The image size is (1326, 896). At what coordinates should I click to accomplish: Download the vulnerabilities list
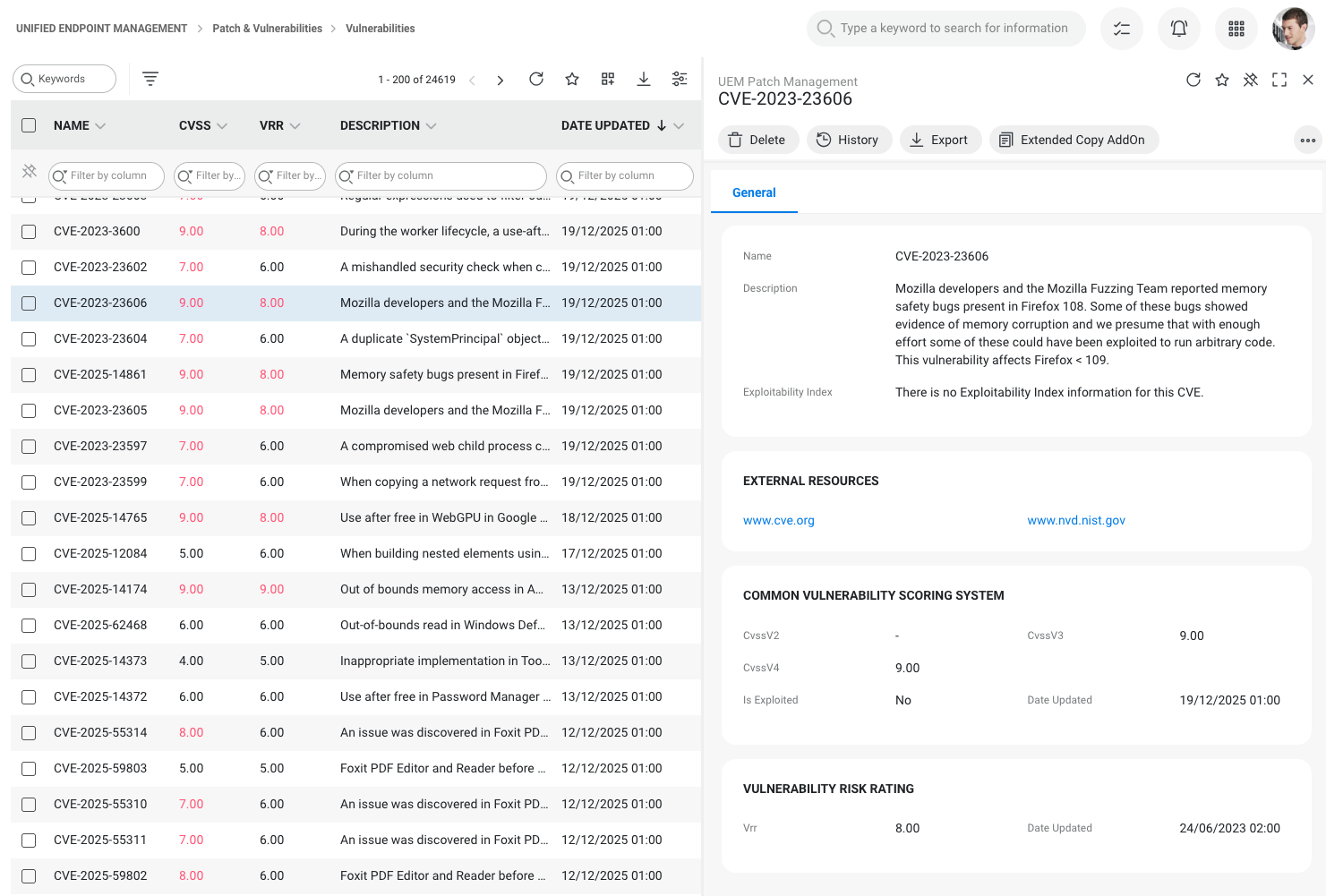point(644,79)
